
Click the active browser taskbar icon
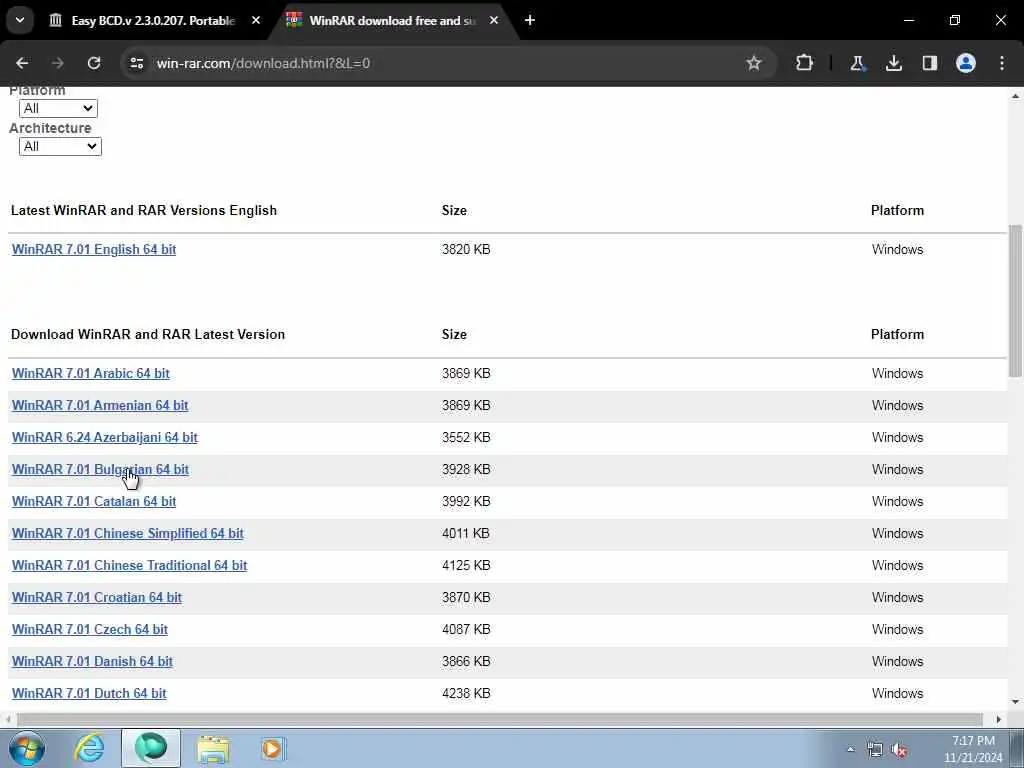151,748
